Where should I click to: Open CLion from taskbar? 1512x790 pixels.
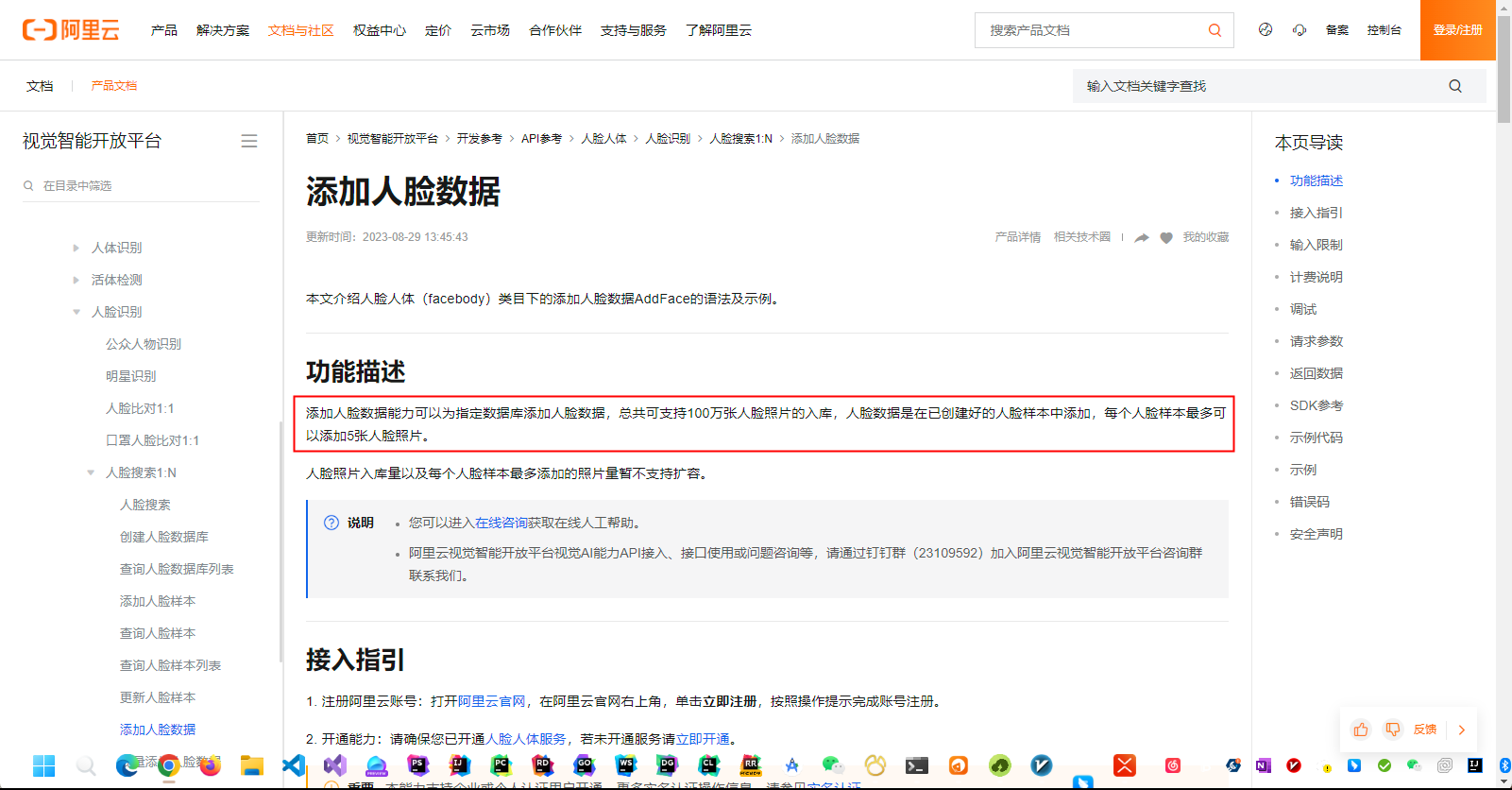pyautogui.click(x=709, y=765)
